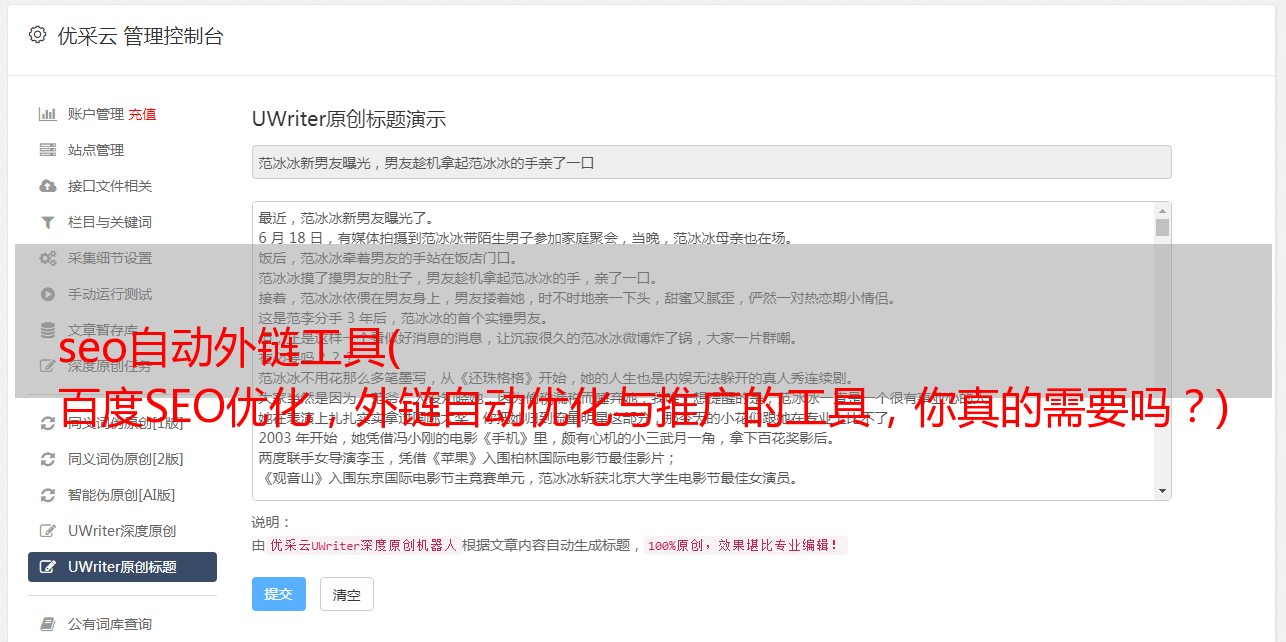Click the book icon for 公有词库查询
Image resolution: width=1286 pixels, height=642 pixels.
pyautogui.click(x=47, y=624)
